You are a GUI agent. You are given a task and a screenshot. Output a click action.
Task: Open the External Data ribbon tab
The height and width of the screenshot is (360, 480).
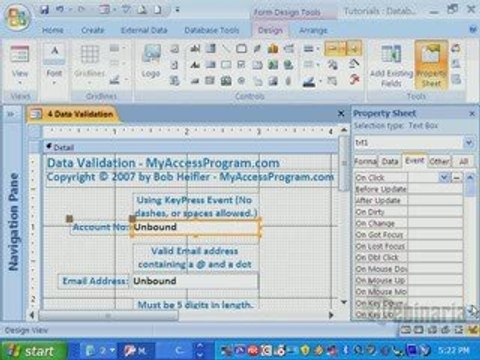(x=144, y=30)
